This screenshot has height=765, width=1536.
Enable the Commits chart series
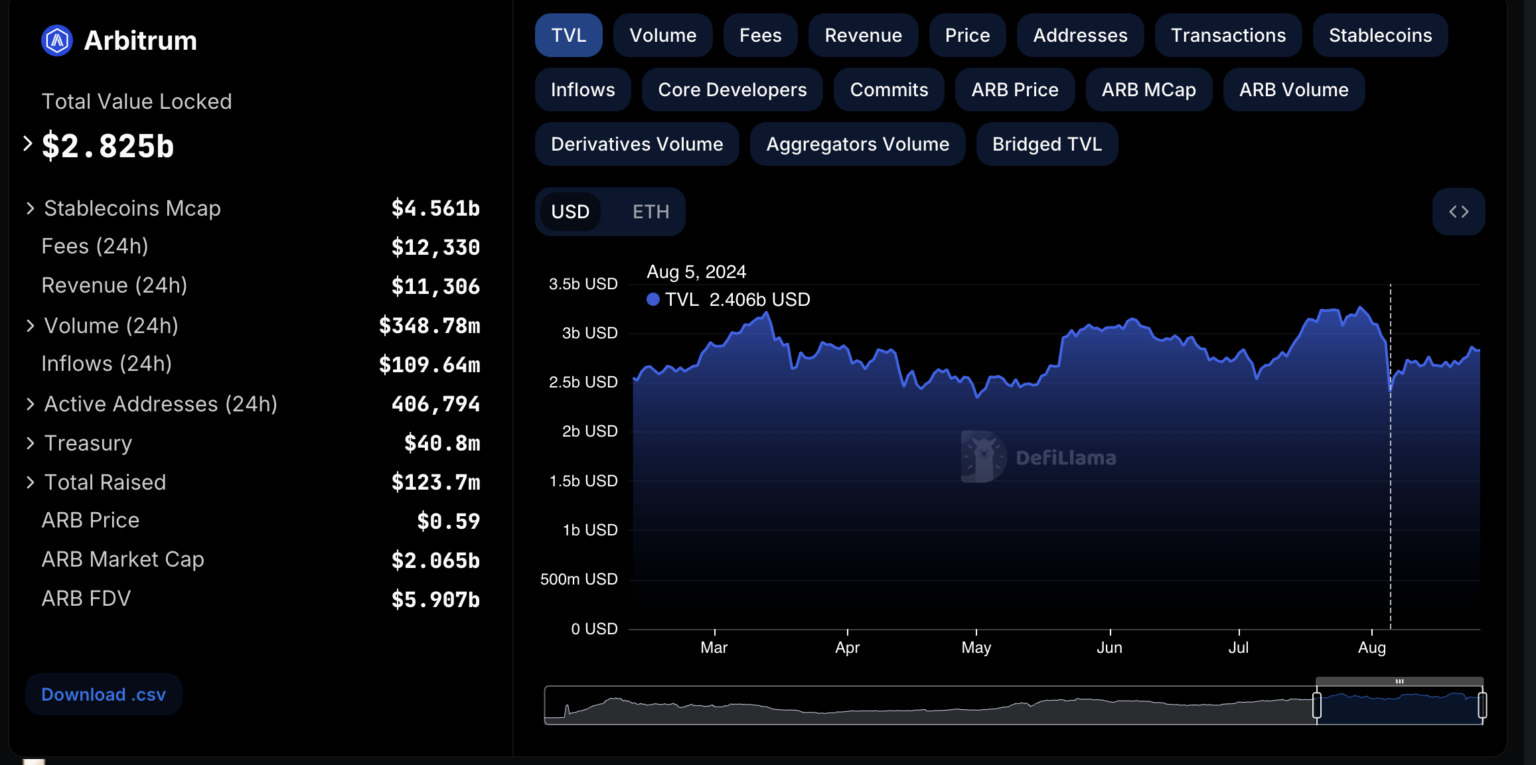(889, 89)
